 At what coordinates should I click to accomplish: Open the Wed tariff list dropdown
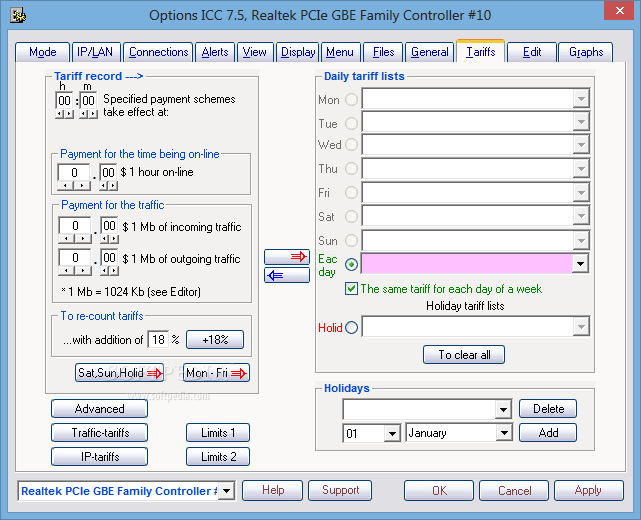point(580,144)
